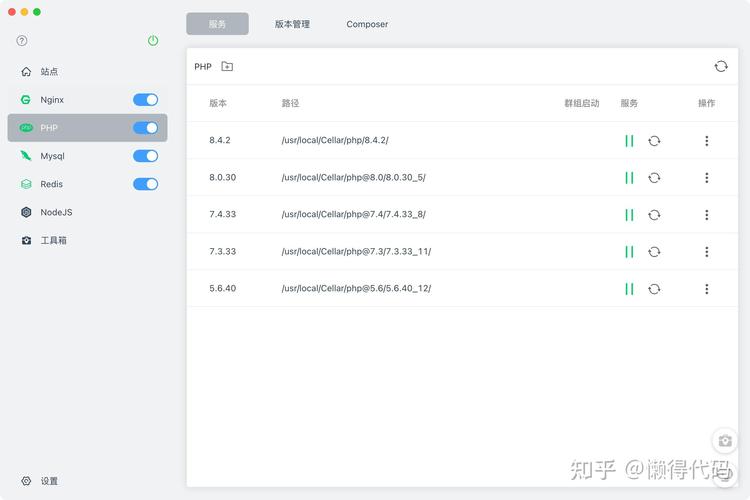Open more actions for PHP 7.4.33
The height and width of the screenshot is (500, 750).
[706, 215]
